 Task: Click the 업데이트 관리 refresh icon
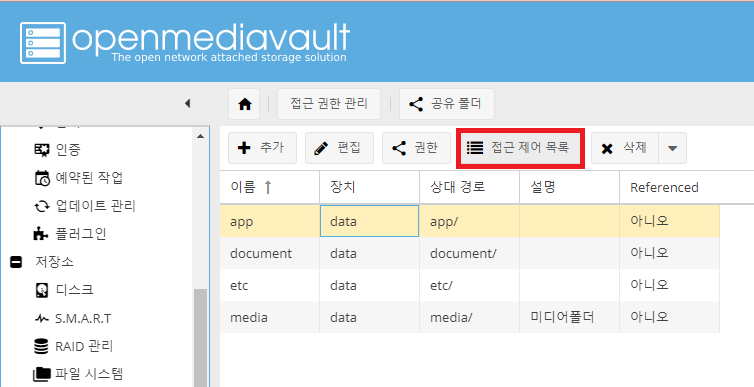[x=42, y=206]
